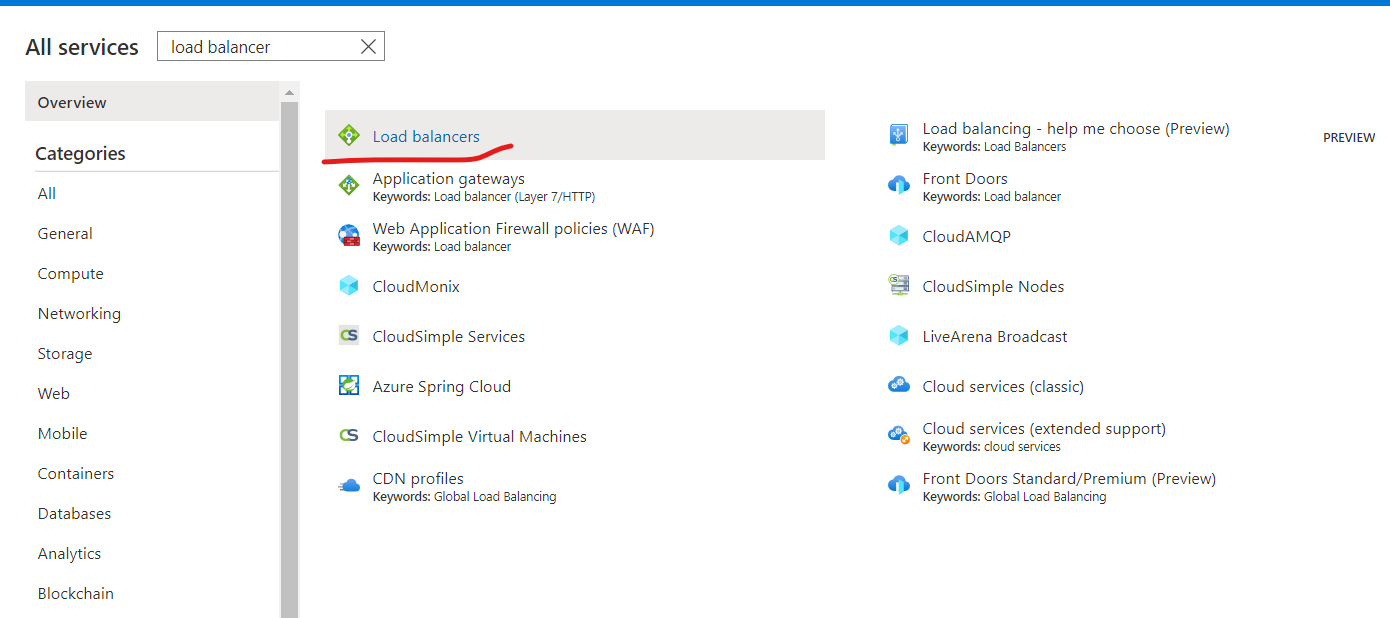
Task: Select the Databases category
Action: pos(74,513)
